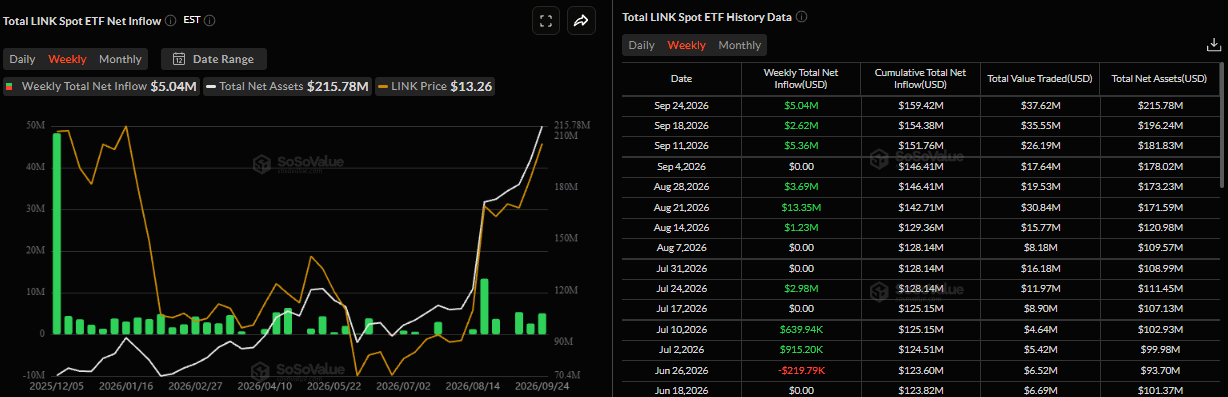The height and width of the screenshot is (397, 1228).
Task: Switch chart to Daily view
Action: (23, 59)
